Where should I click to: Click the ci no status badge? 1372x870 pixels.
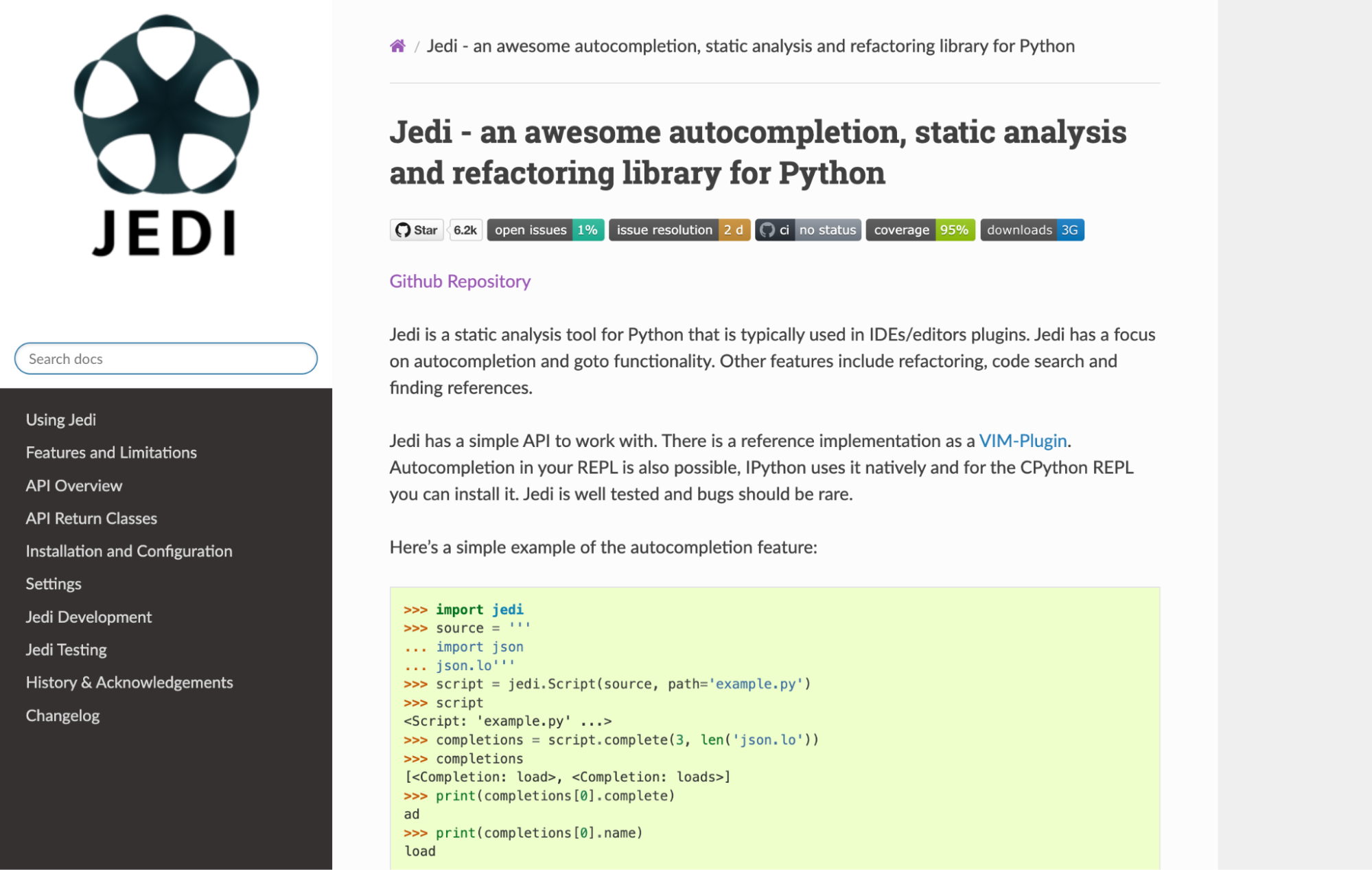(x=808, y=230)
